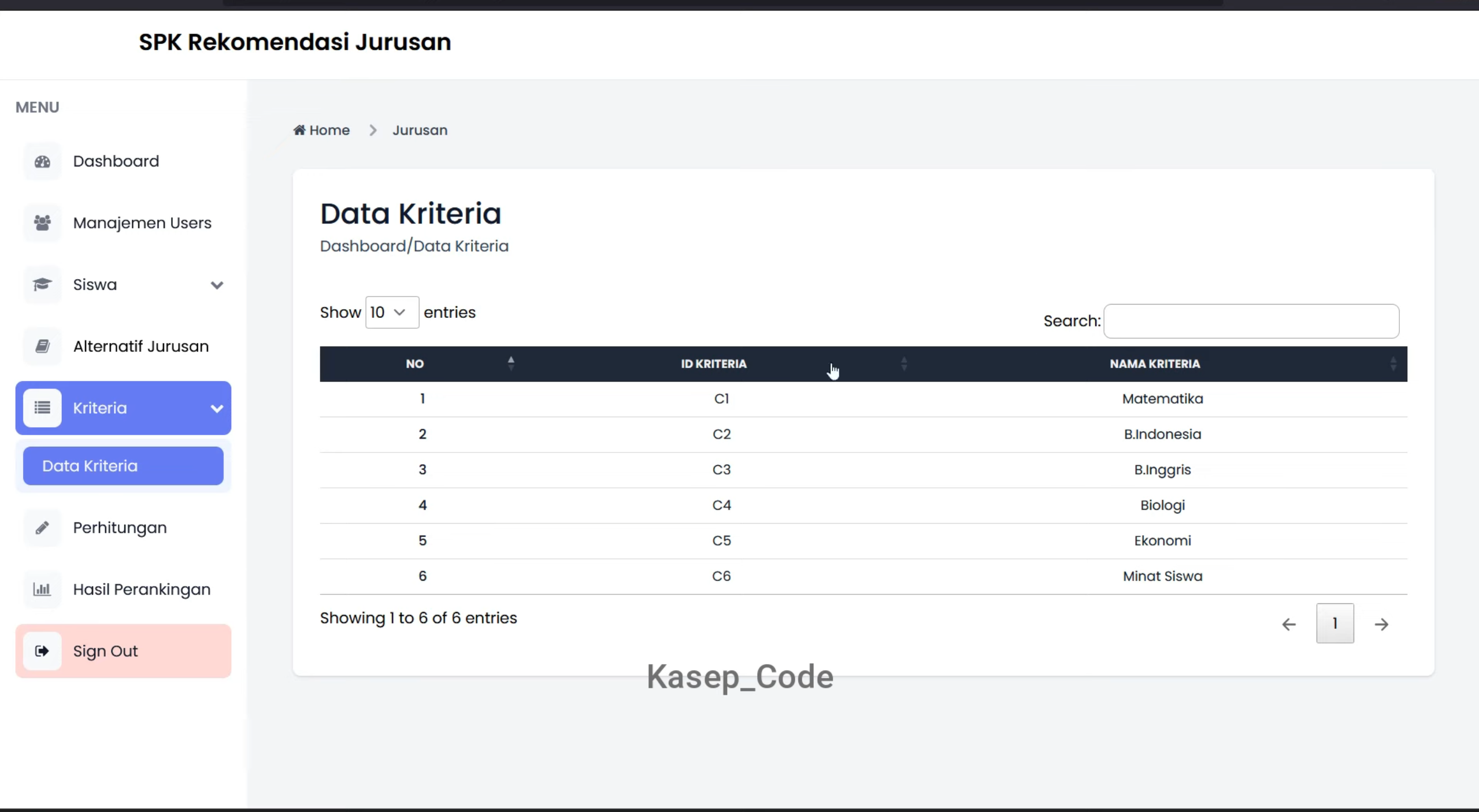The height and width of the screenshot is (812, 1479).
Task: Click the C1 ID cell
Action: click(721, 399)
